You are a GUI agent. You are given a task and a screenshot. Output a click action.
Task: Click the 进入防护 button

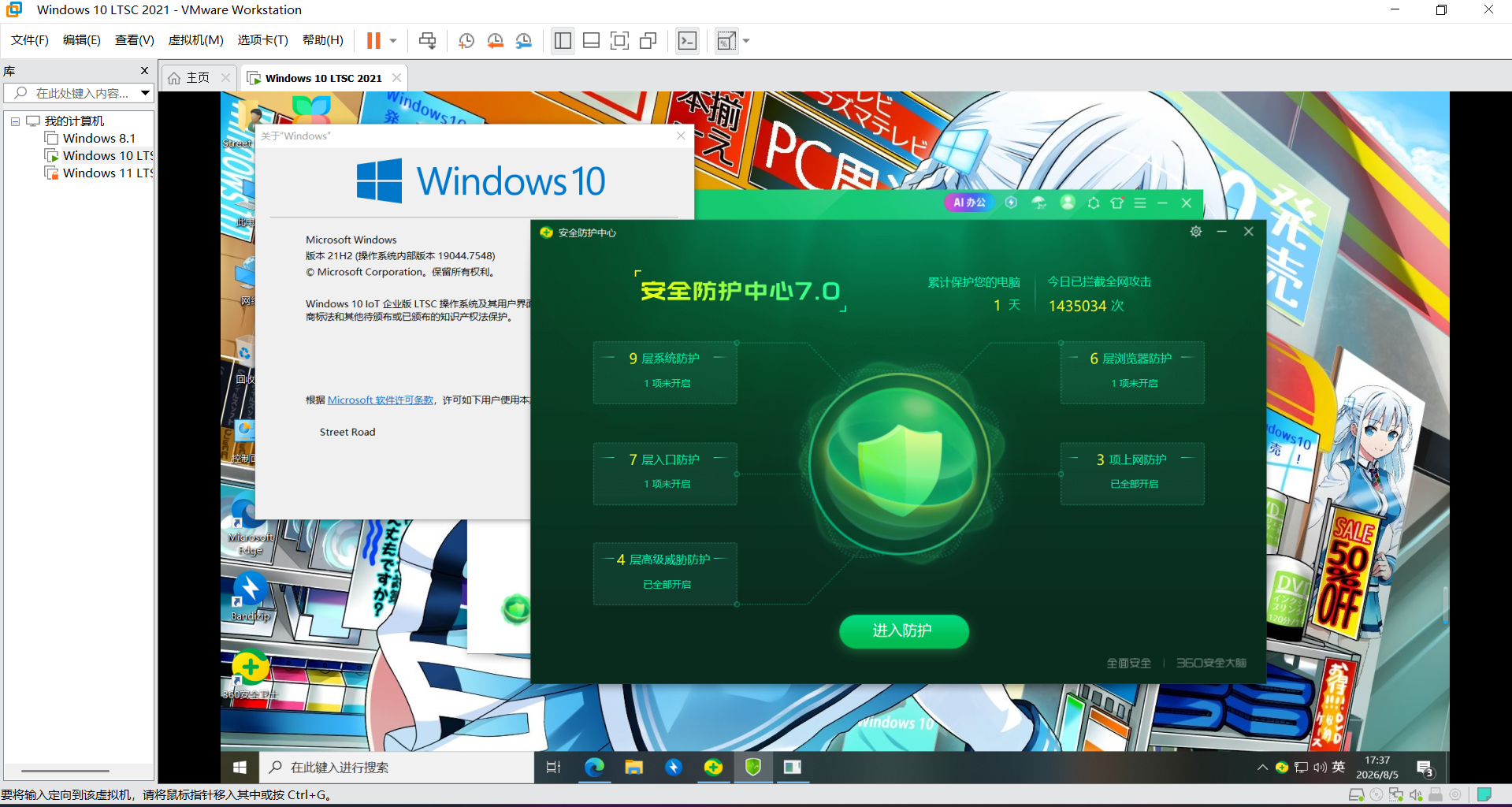904,630
